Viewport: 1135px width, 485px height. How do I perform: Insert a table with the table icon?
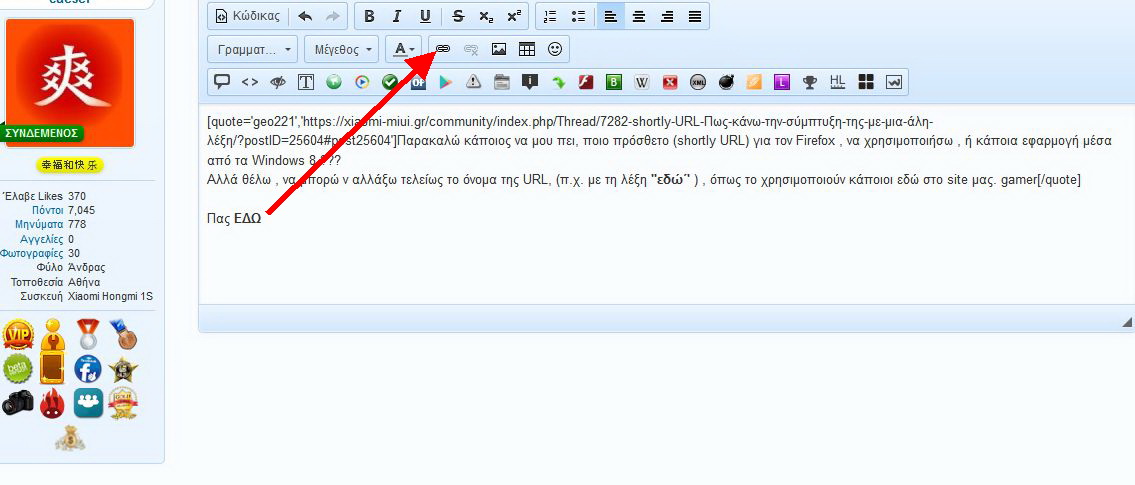[x=527, y=49]
